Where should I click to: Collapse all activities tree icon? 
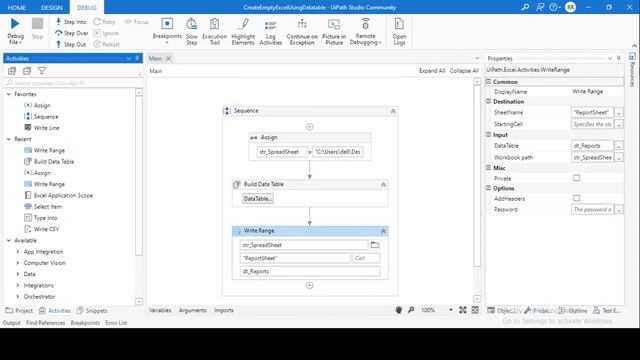point(27,71)
